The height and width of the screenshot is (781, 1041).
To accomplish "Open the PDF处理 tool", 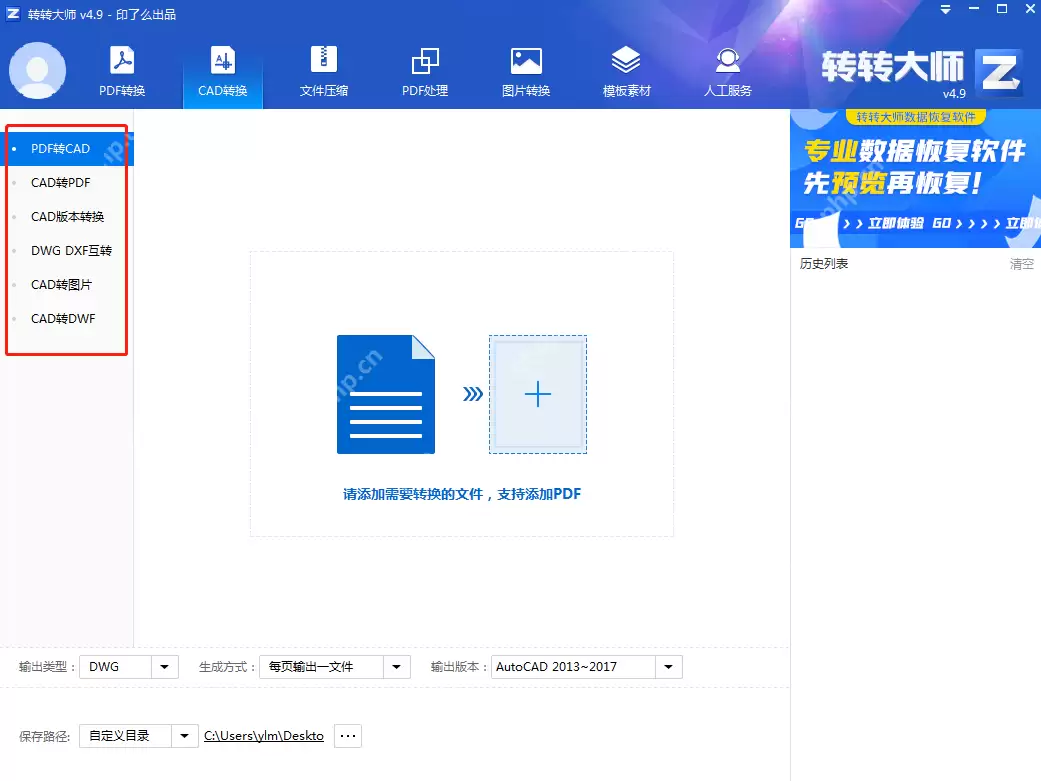I will [423, 70].
